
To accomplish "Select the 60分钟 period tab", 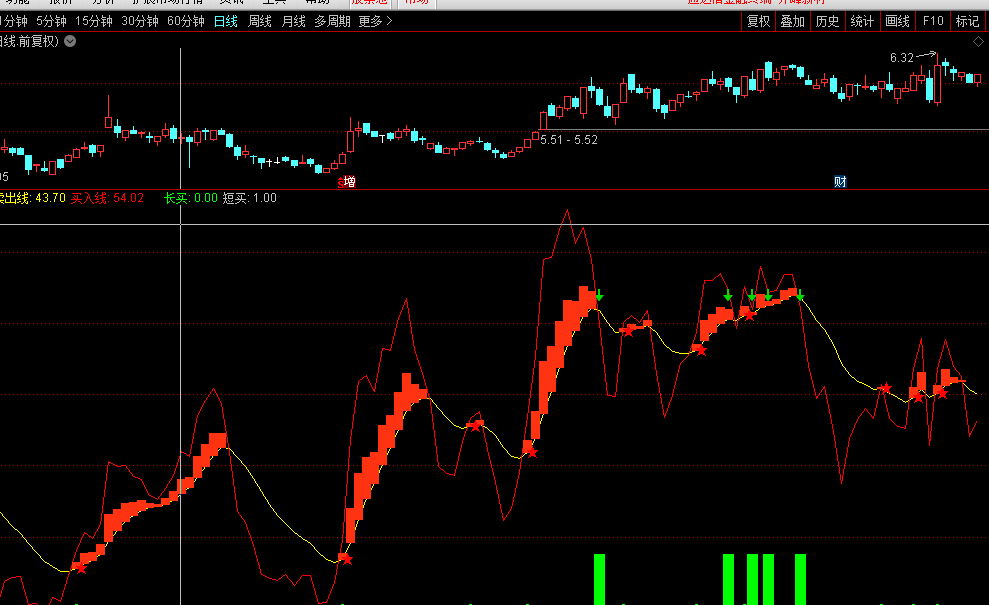I will click(x=185, y=21).
